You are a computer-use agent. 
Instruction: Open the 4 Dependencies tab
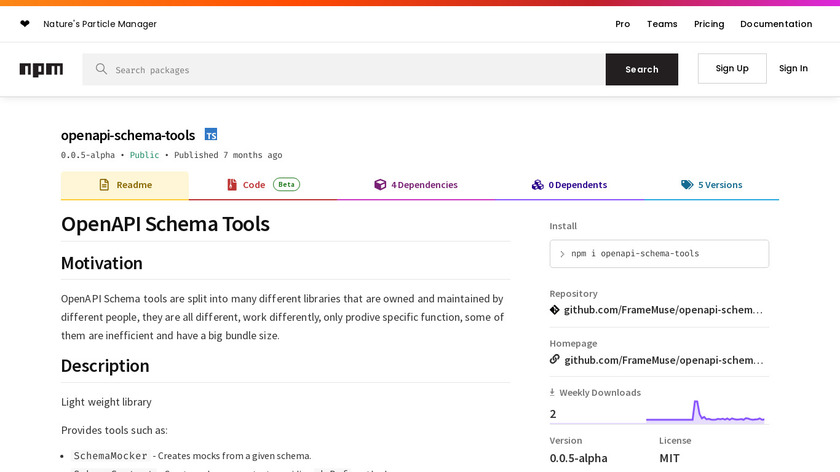point(416,185)
